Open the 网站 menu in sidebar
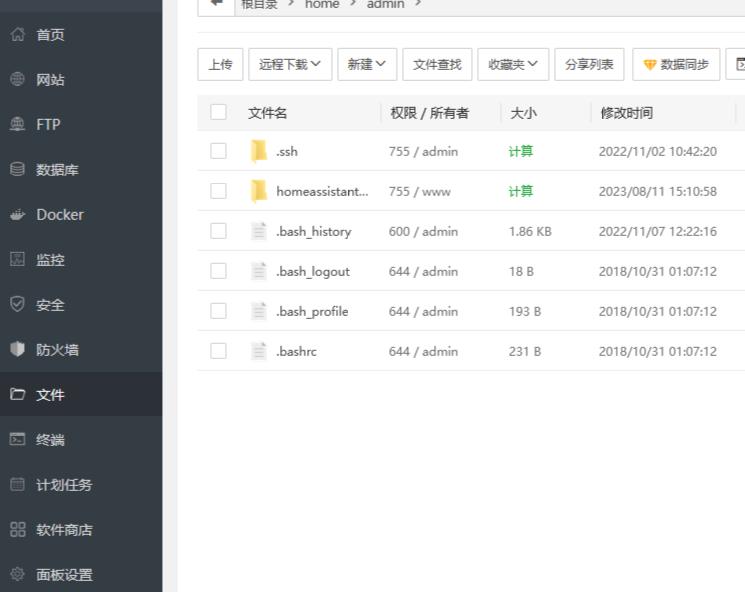745x592 pixels. [x=50, y=80]
